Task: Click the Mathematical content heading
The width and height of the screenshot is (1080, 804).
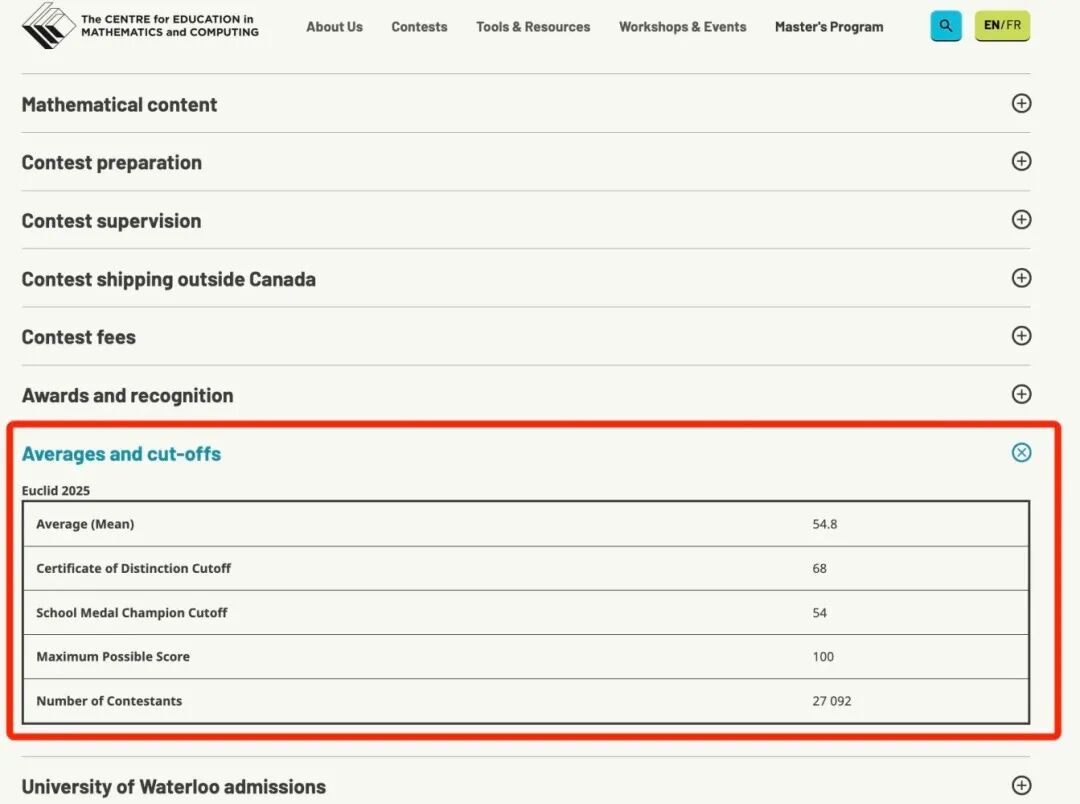Action: pyautogui.click(x=119, y=105)
